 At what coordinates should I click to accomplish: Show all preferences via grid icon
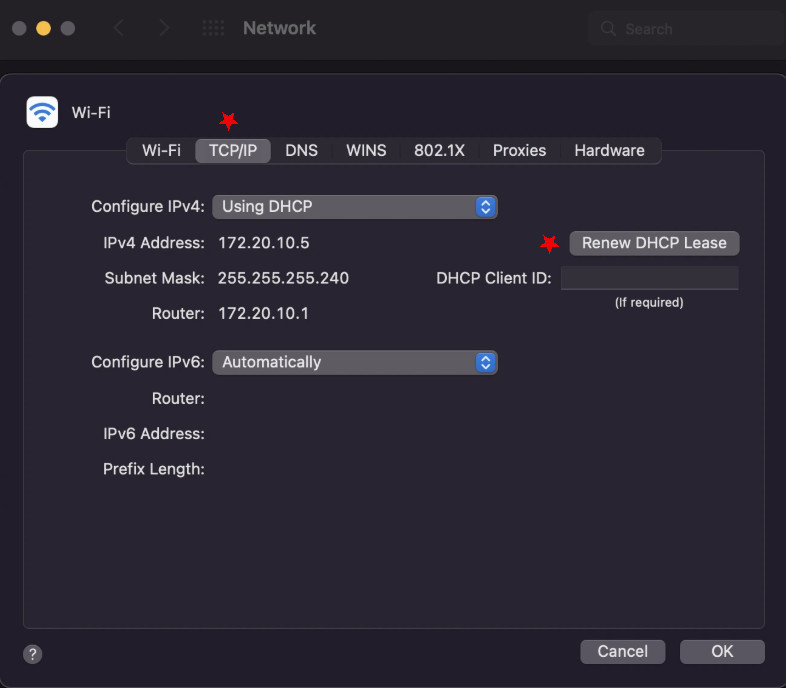click(213, 28)
